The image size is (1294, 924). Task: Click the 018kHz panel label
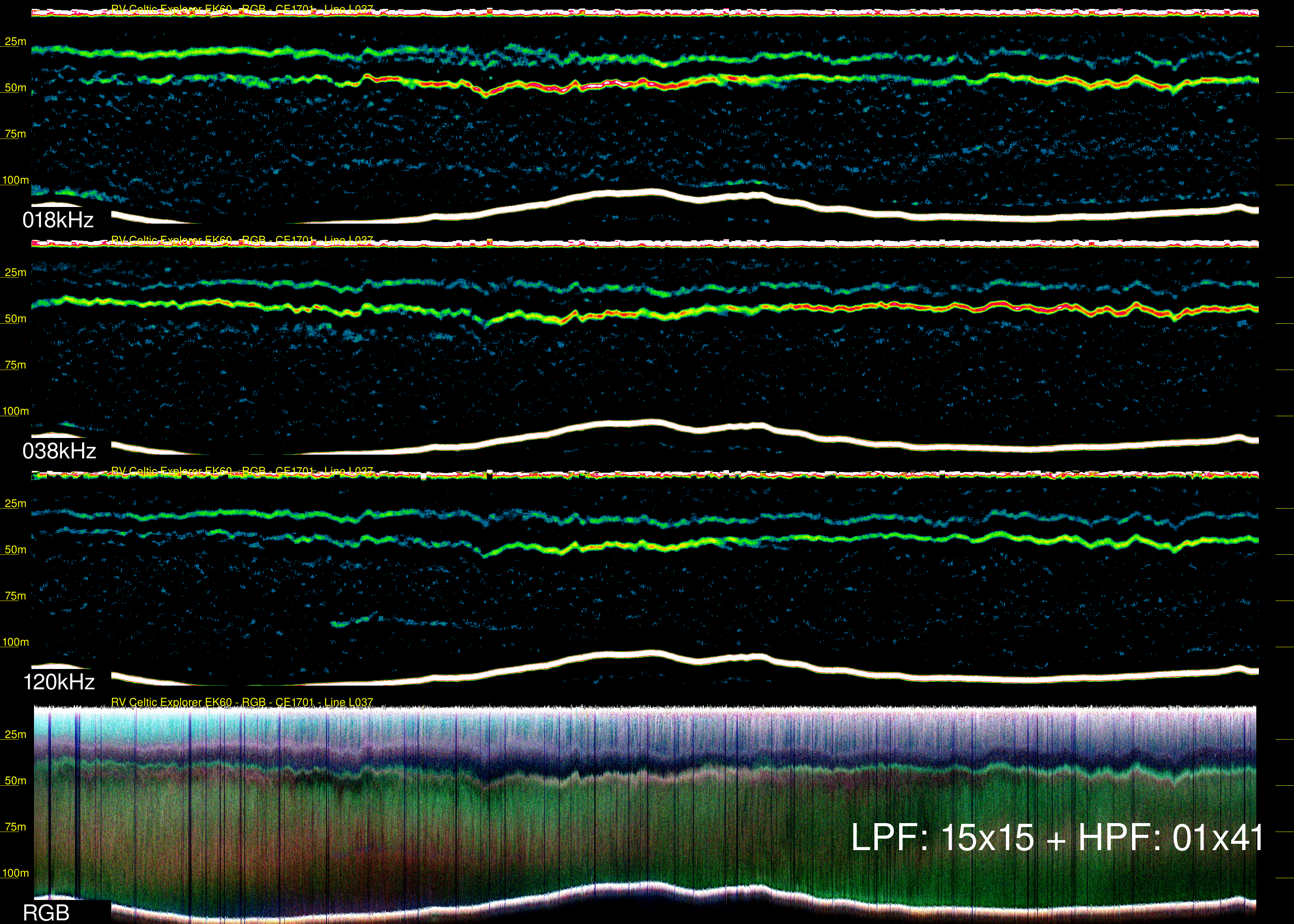coord(57,220)
